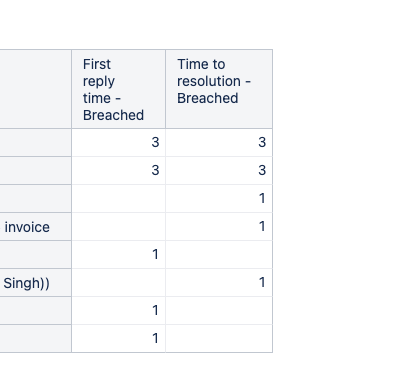The width and height of the screenshot is (395, 383).
Task: Click first-row value 3 under Time to resolution
Action: [219, 142]
